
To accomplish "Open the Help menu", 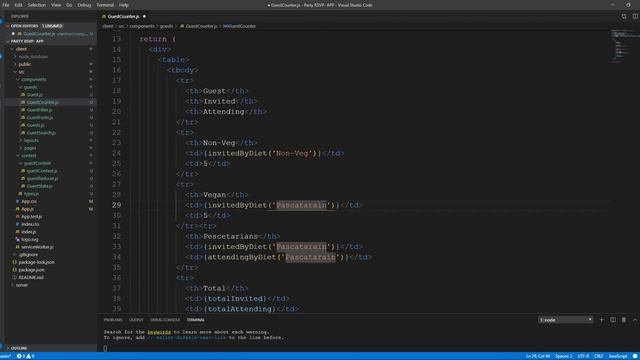I will pyautogui.click(x=124, y=5).
